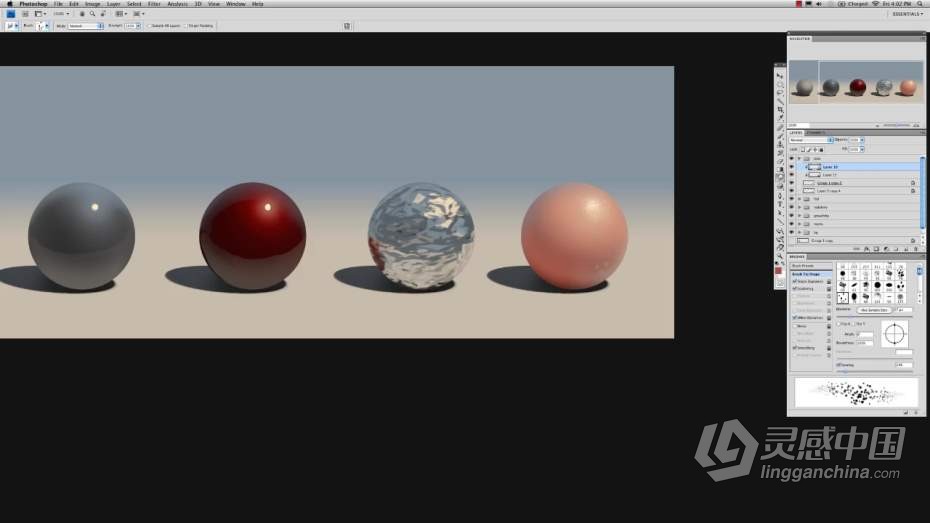930x523 pixels.
Task: Open the layer blend mode dropdown
Action: pyautogui.click(x=810, y=140)
